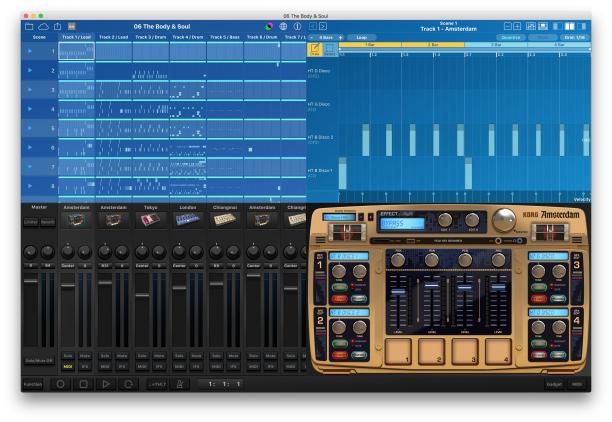This screenshot has height=422, width=612.
Task: Open sample slot 2 name display
Action: click(349, 313)
